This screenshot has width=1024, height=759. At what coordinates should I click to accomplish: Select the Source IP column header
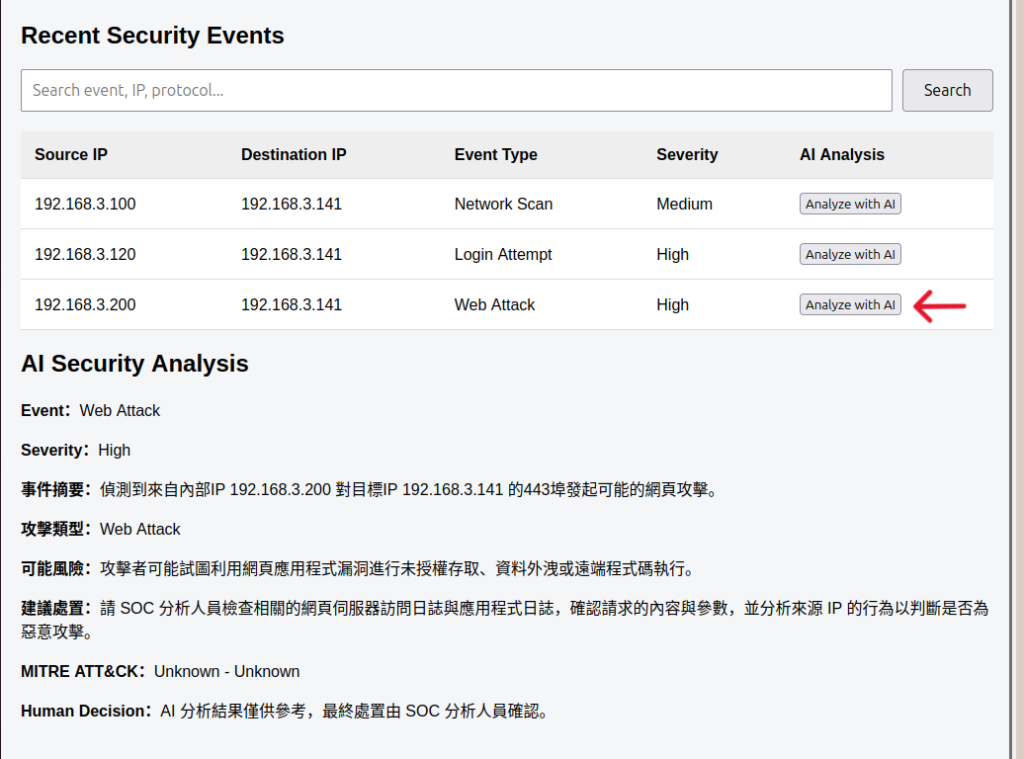[71, 155]
